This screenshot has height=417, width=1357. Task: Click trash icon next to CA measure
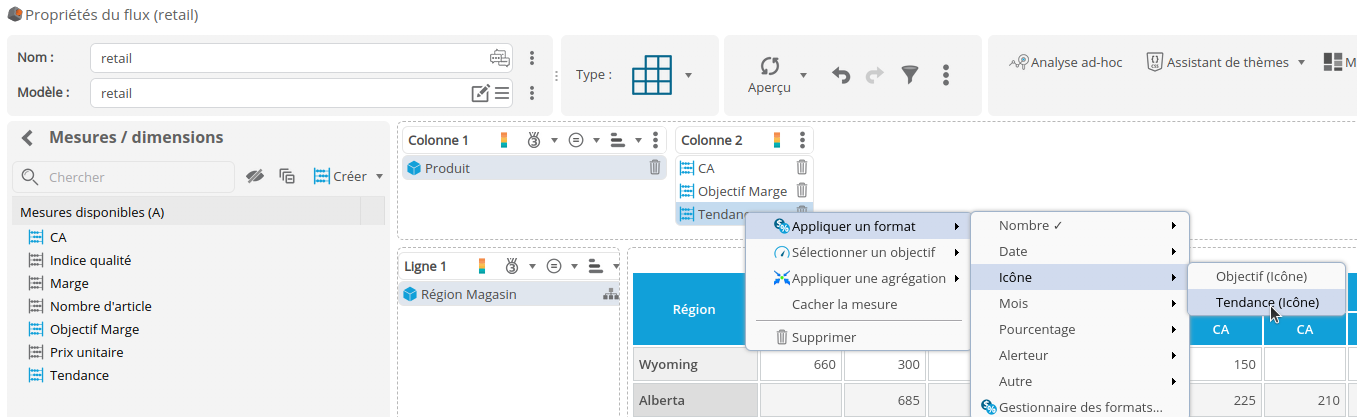[801, 168]
